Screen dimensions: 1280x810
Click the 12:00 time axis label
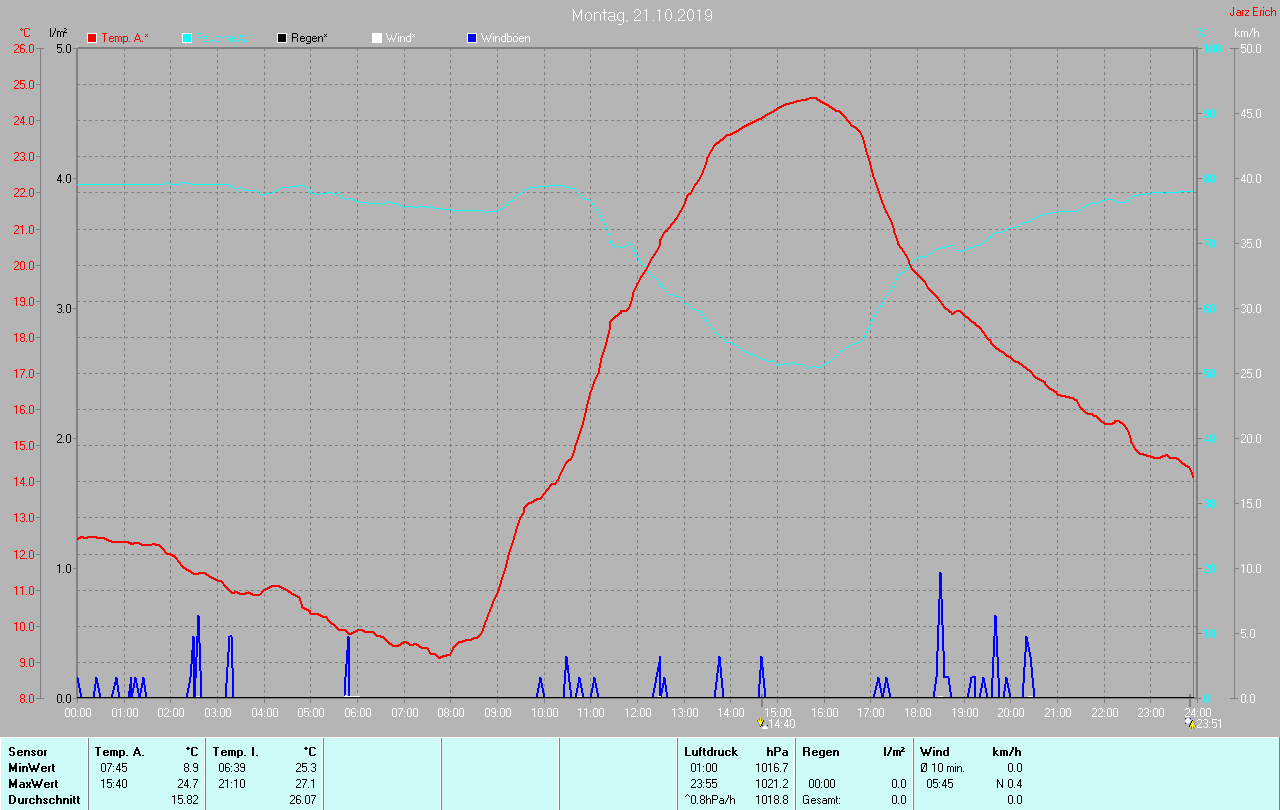tap(638, 712)
